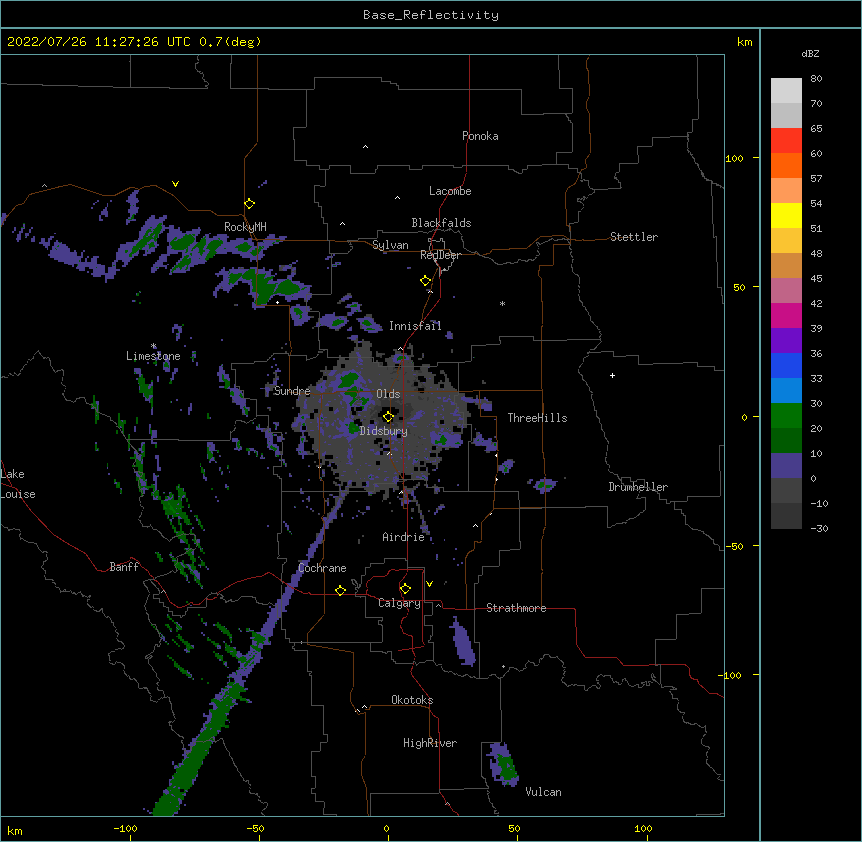Click the Cochrane city label

point(322,568)
